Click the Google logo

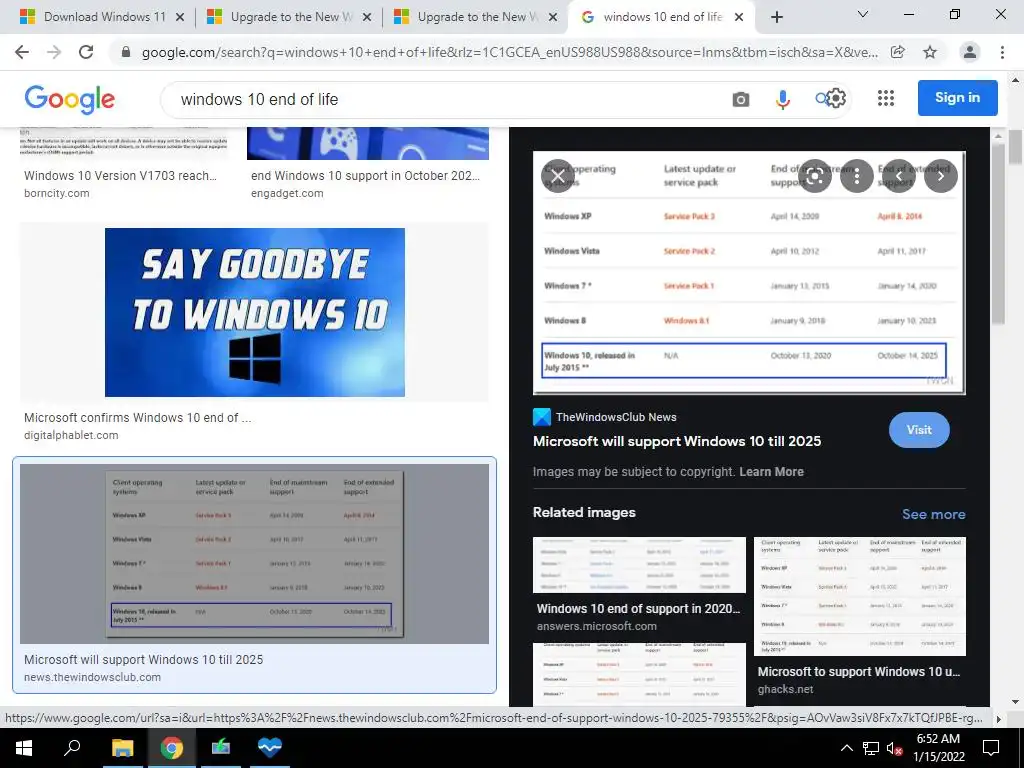click(x=69, y=99)
